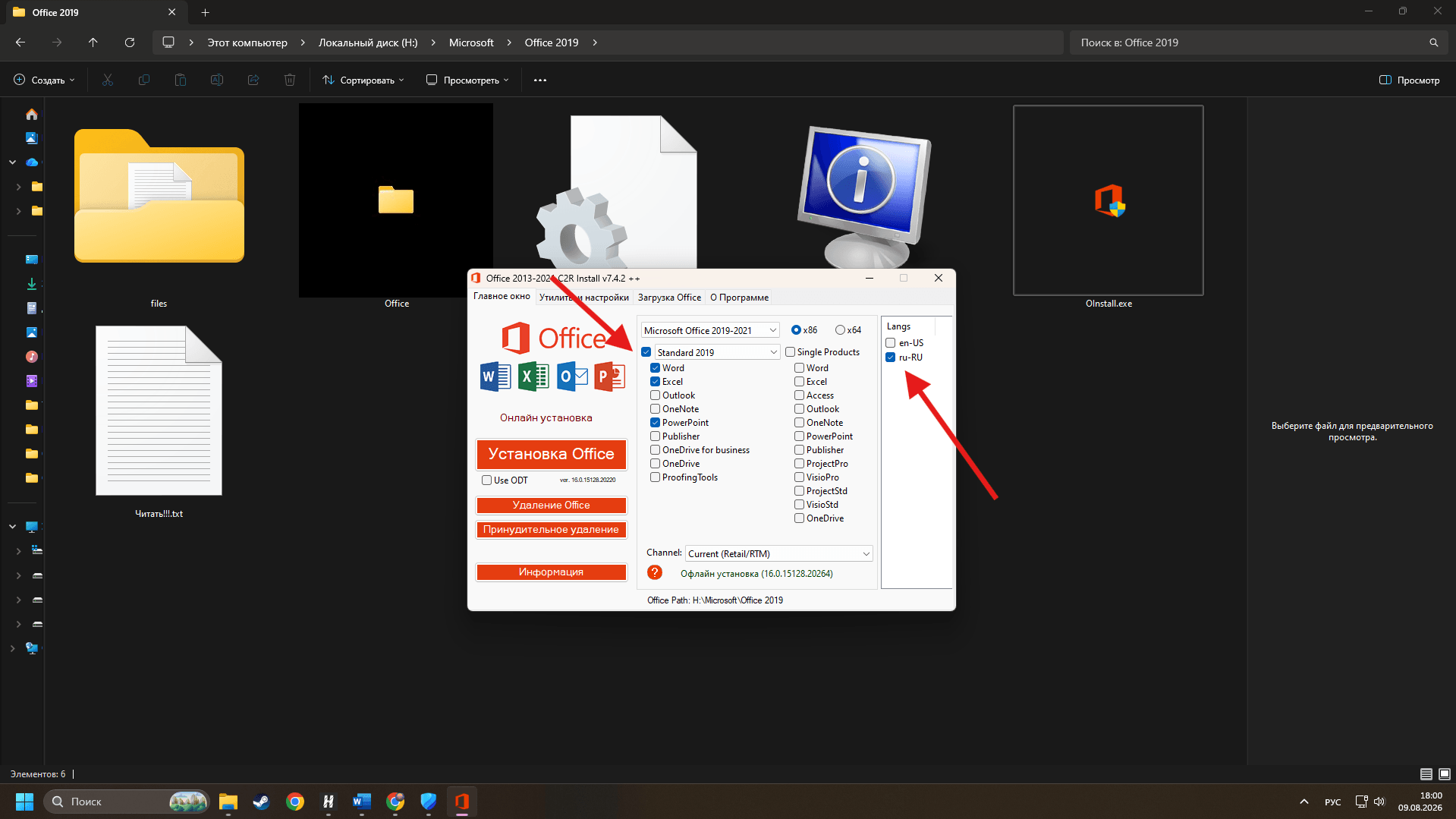The width and height of the screenshot is (1456, 819).
Task: Show hidden system tray icons chevron
Action: pos(1304,802)
